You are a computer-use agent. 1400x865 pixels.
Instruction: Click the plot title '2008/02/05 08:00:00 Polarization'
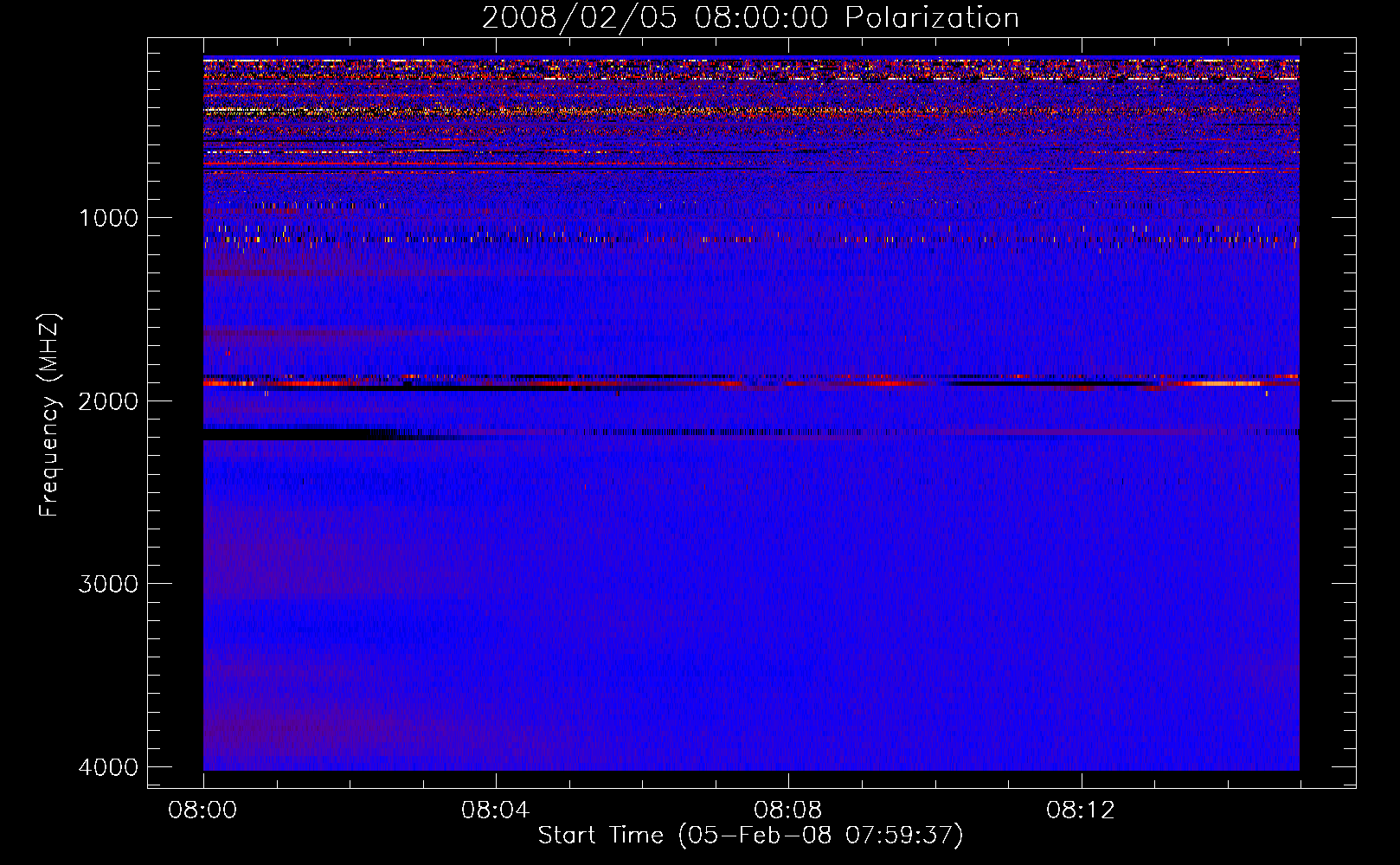point(750,18)
